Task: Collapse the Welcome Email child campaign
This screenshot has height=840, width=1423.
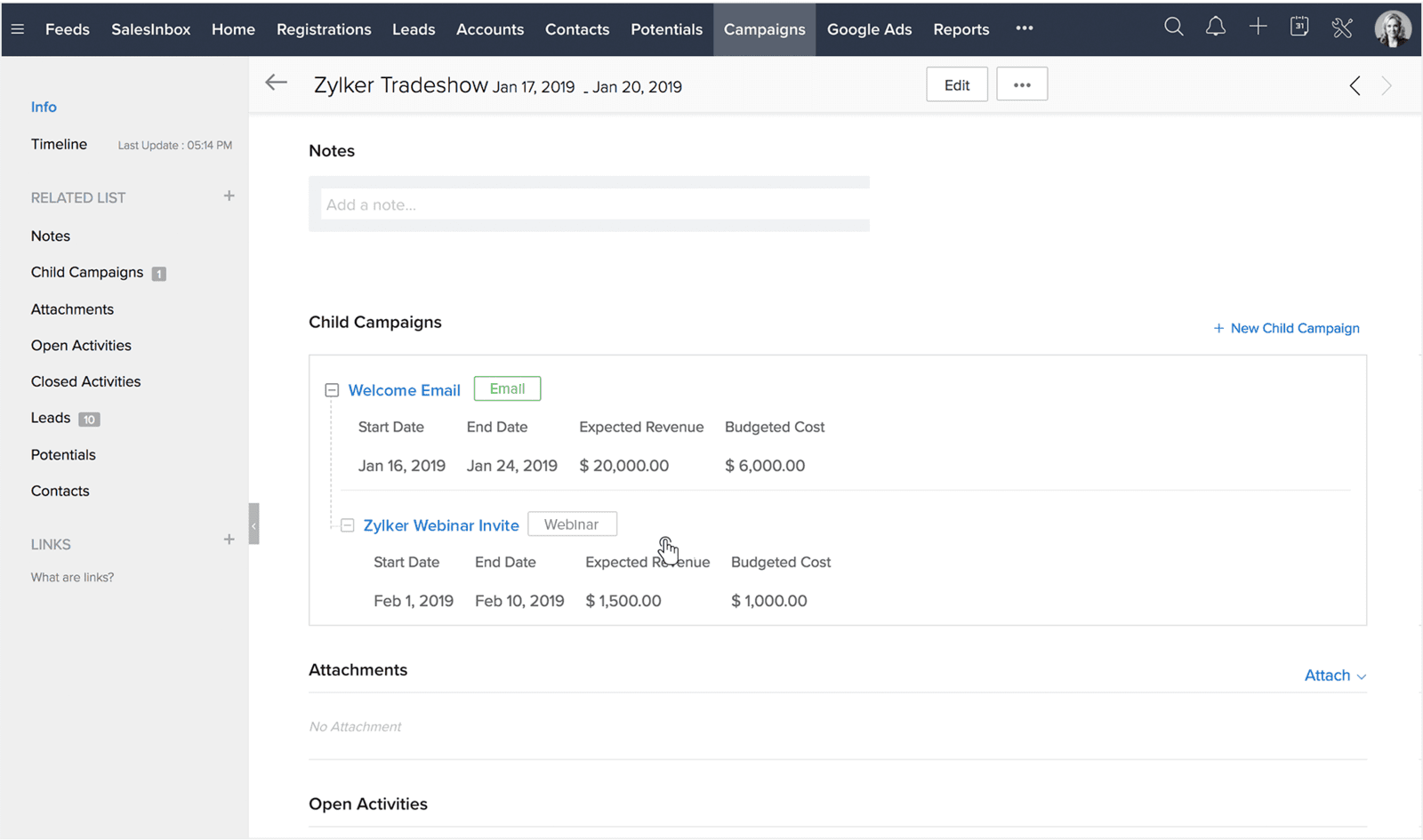Action: [x=331, y=389]
